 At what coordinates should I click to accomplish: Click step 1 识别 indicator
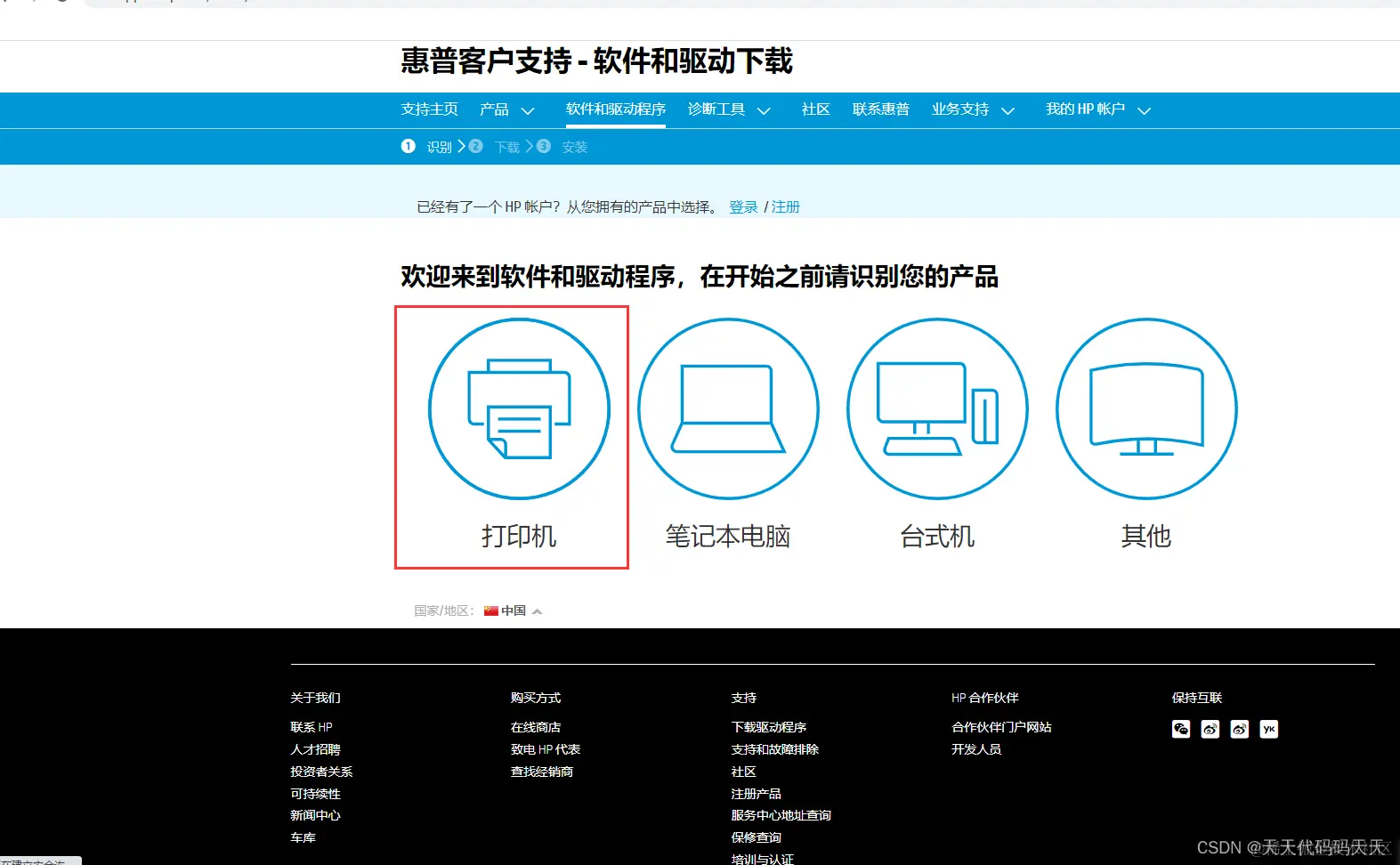coord(426,146)
